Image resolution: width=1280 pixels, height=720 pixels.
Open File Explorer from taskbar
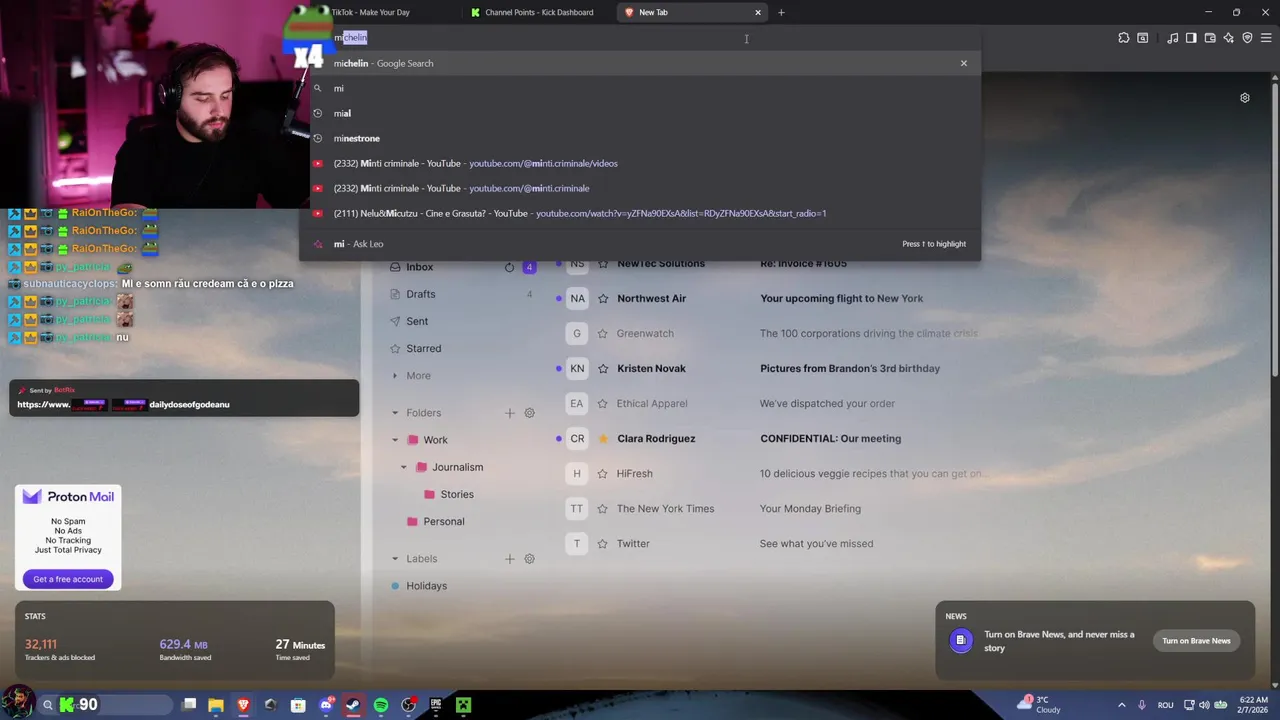(x=216, y=705)
